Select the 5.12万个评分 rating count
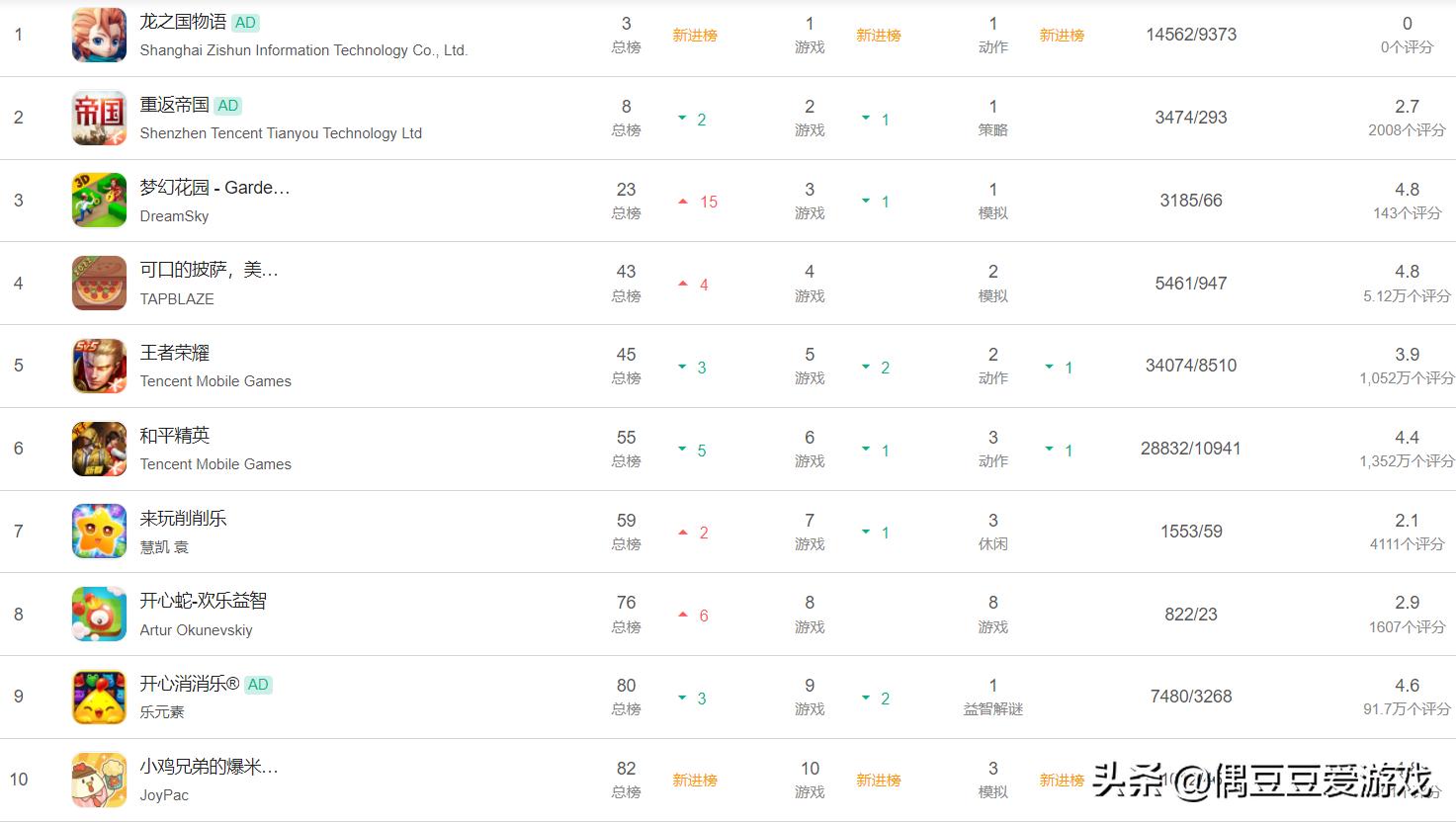Screen dimensions: 1456x823 [1407, 296]
